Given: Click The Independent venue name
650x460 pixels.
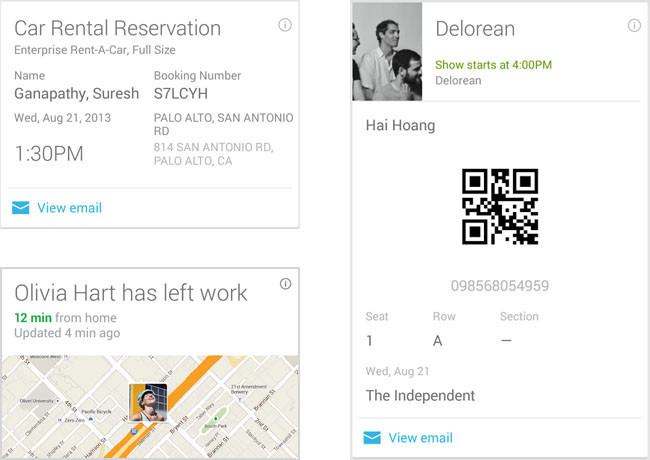Looking at the screenshot, I should click(x=420, y=395).
